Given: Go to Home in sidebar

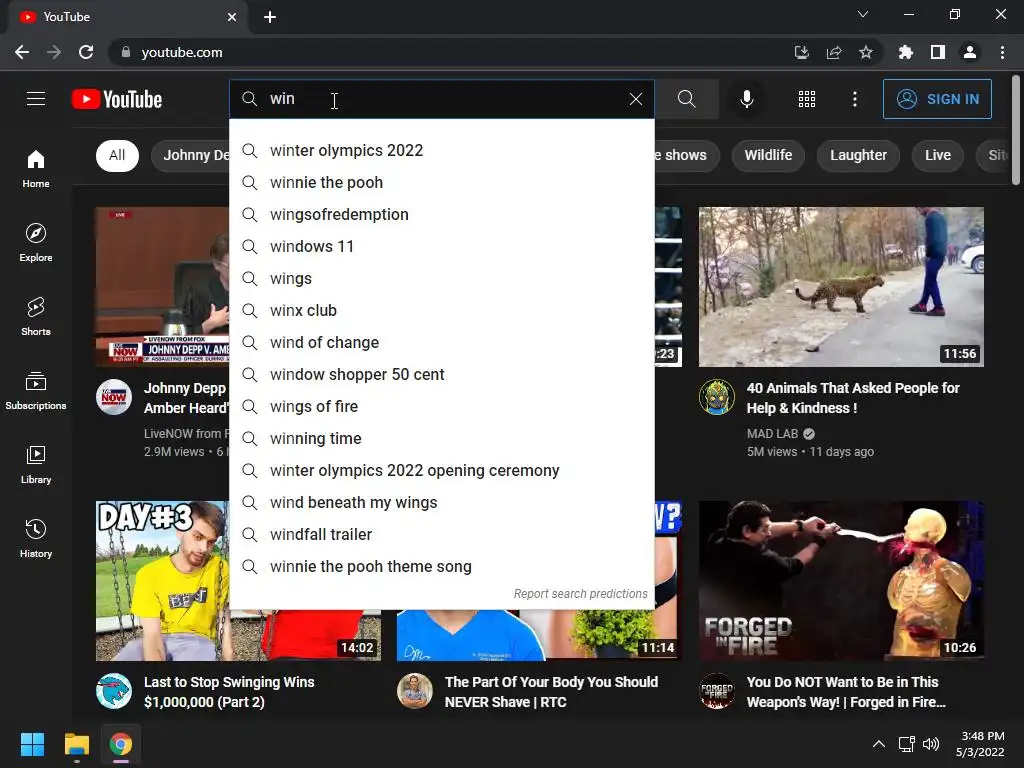Looking at the screenshot, I should coord(36,168).
